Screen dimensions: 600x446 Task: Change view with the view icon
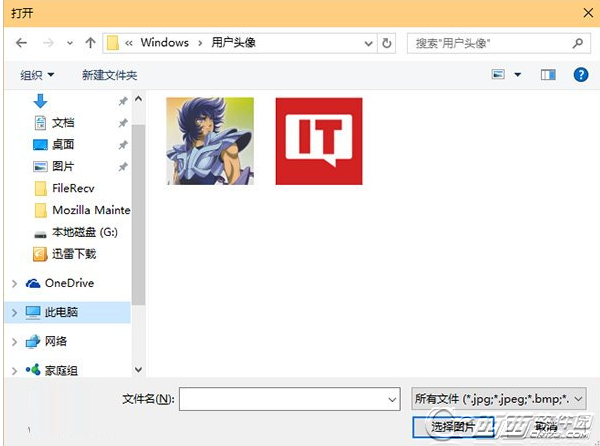tap(498, 74)
